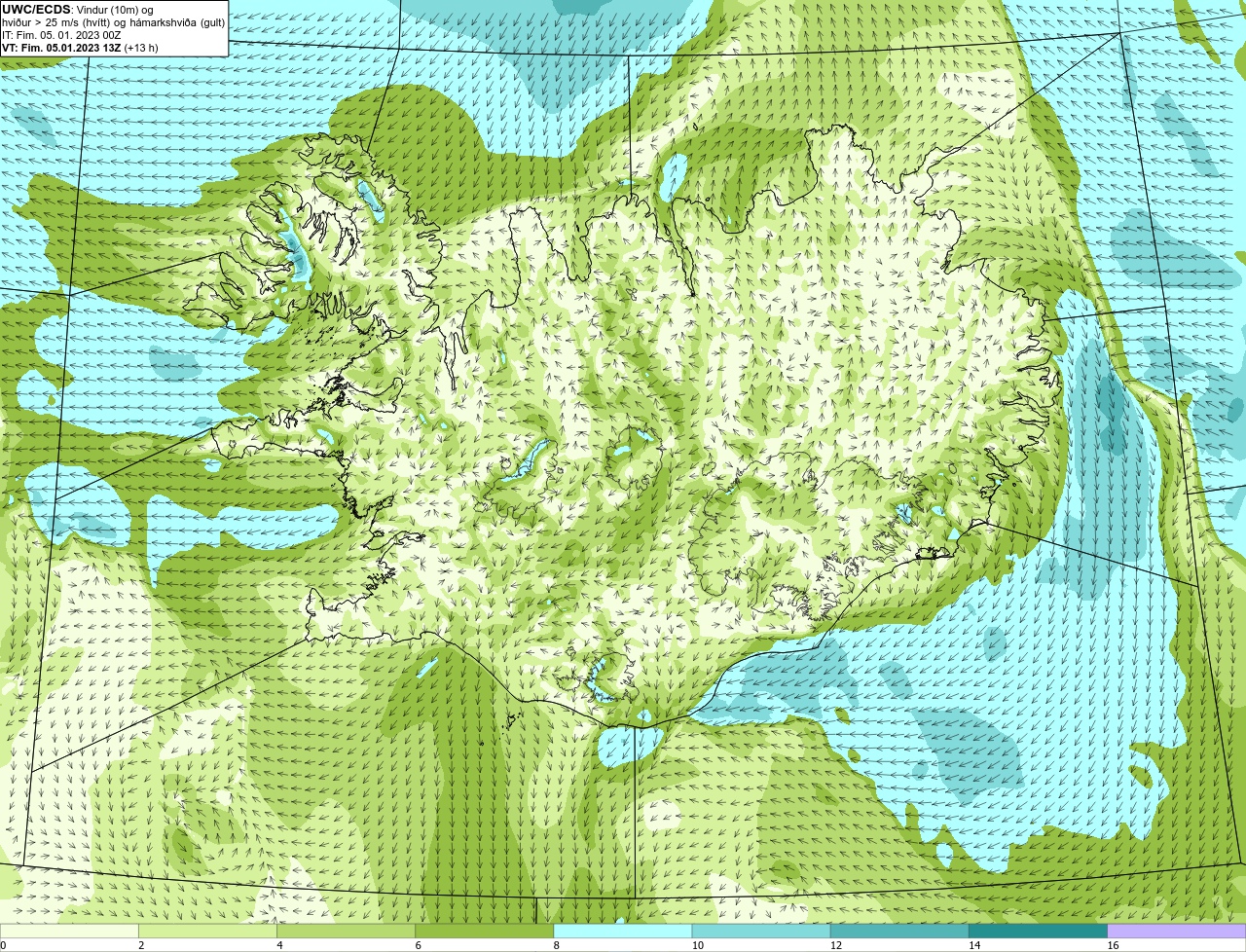Click the "14" label on the wind scale
This screenshot has width=1246, height=952.
point(974,945)
